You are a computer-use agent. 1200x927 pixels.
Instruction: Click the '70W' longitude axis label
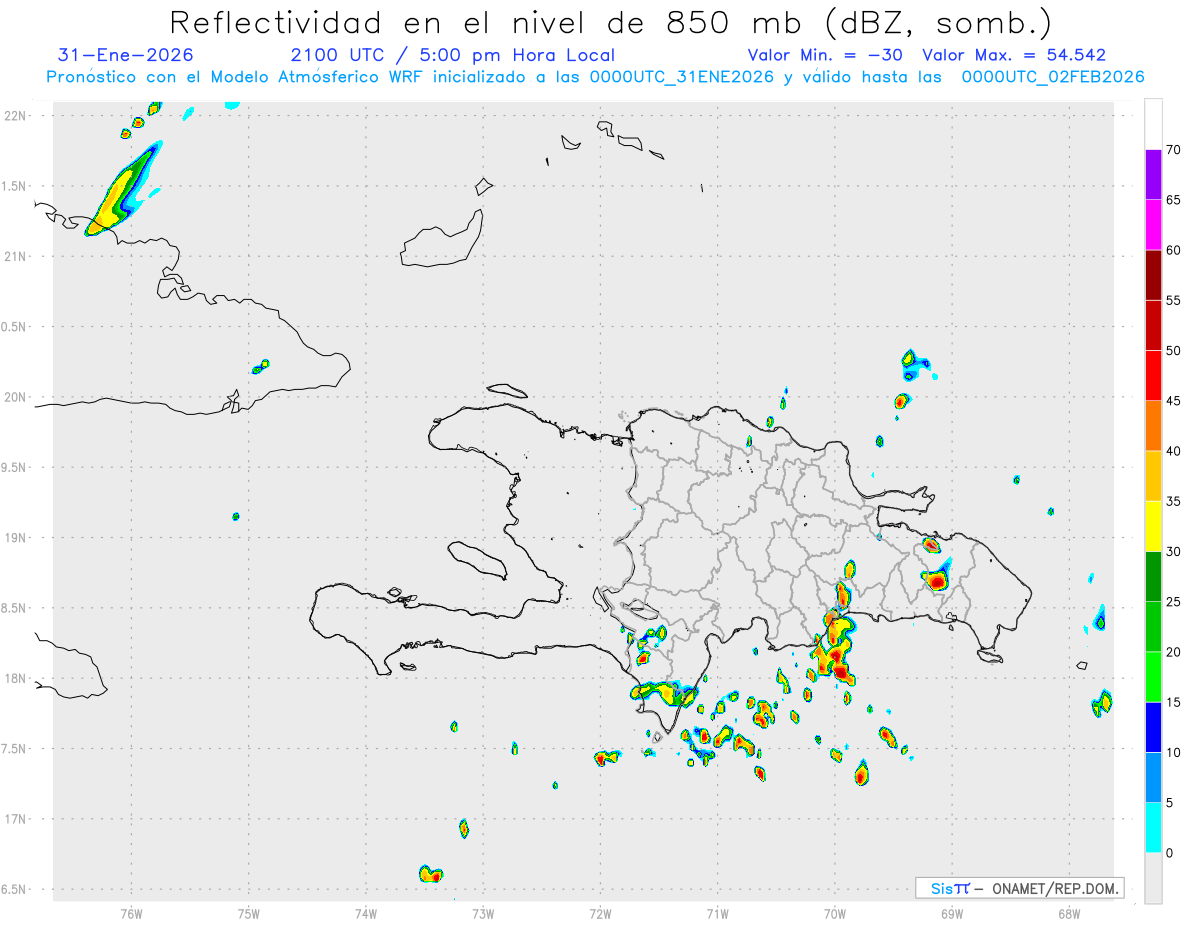(x=835, y=914)
